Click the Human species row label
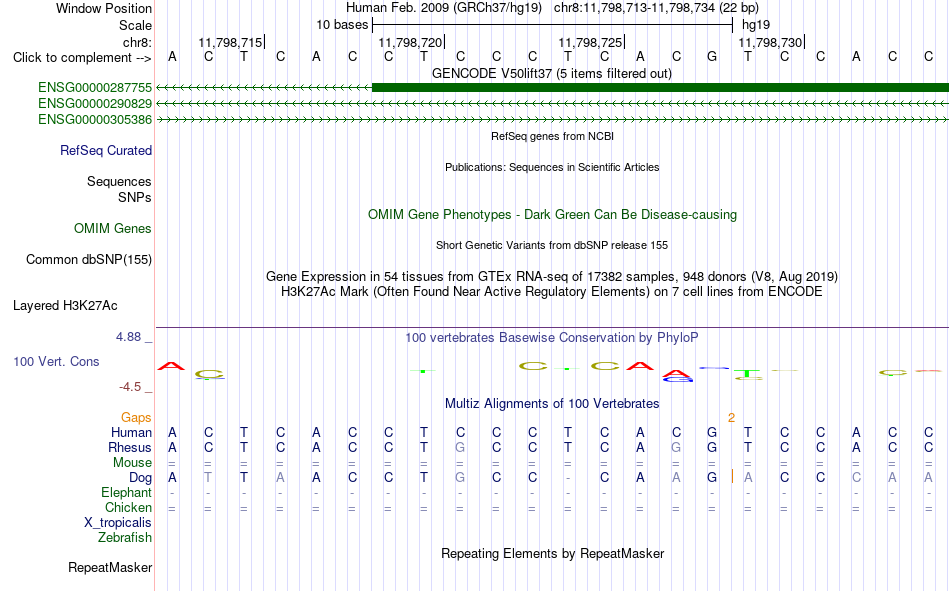 point(131,432)
